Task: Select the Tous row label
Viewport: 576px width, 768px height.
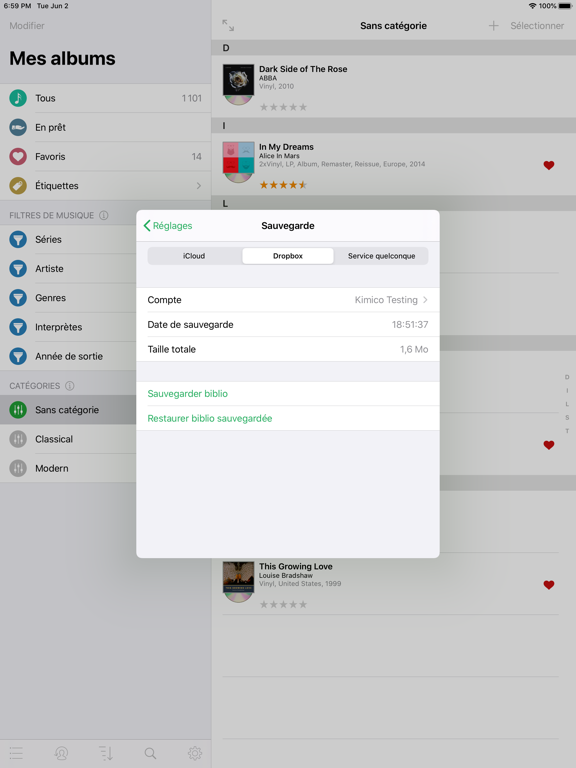Action: (x=45, y=98)
